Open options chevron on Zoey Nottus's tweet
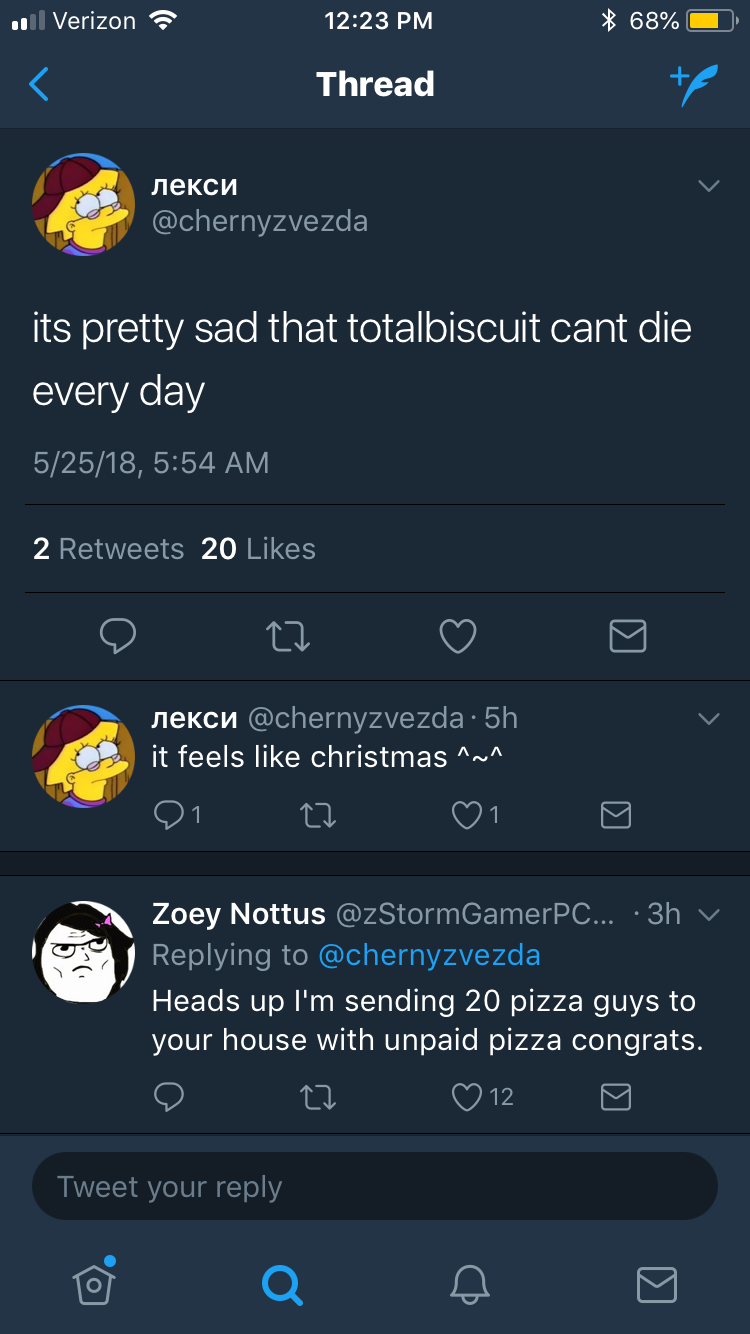 (x=708, y=914)
